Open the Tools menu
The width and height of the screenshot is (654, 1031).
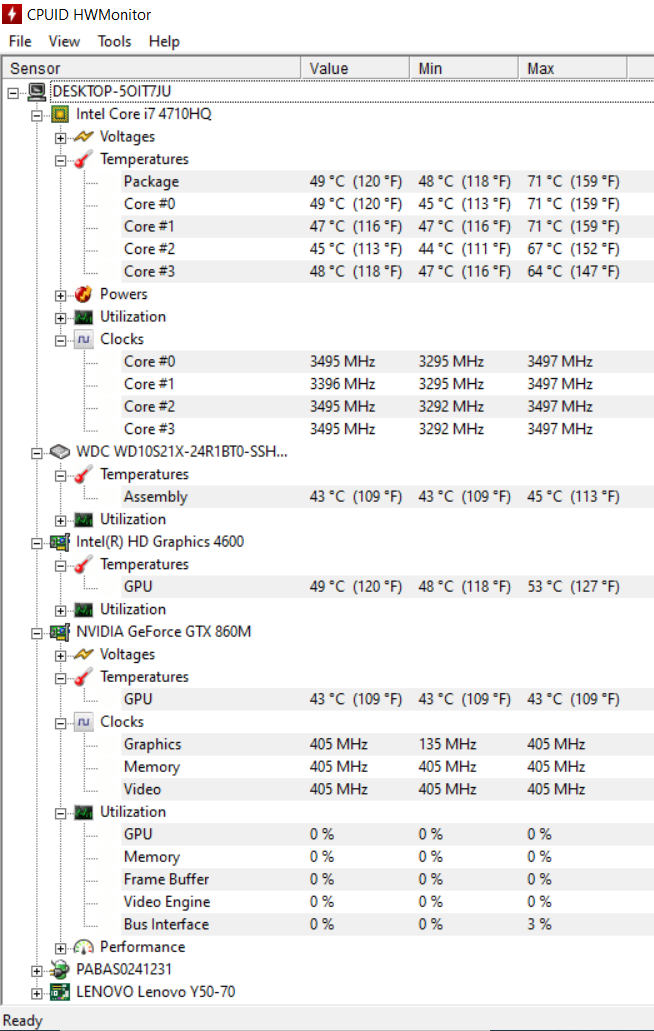tap(114, 41)
